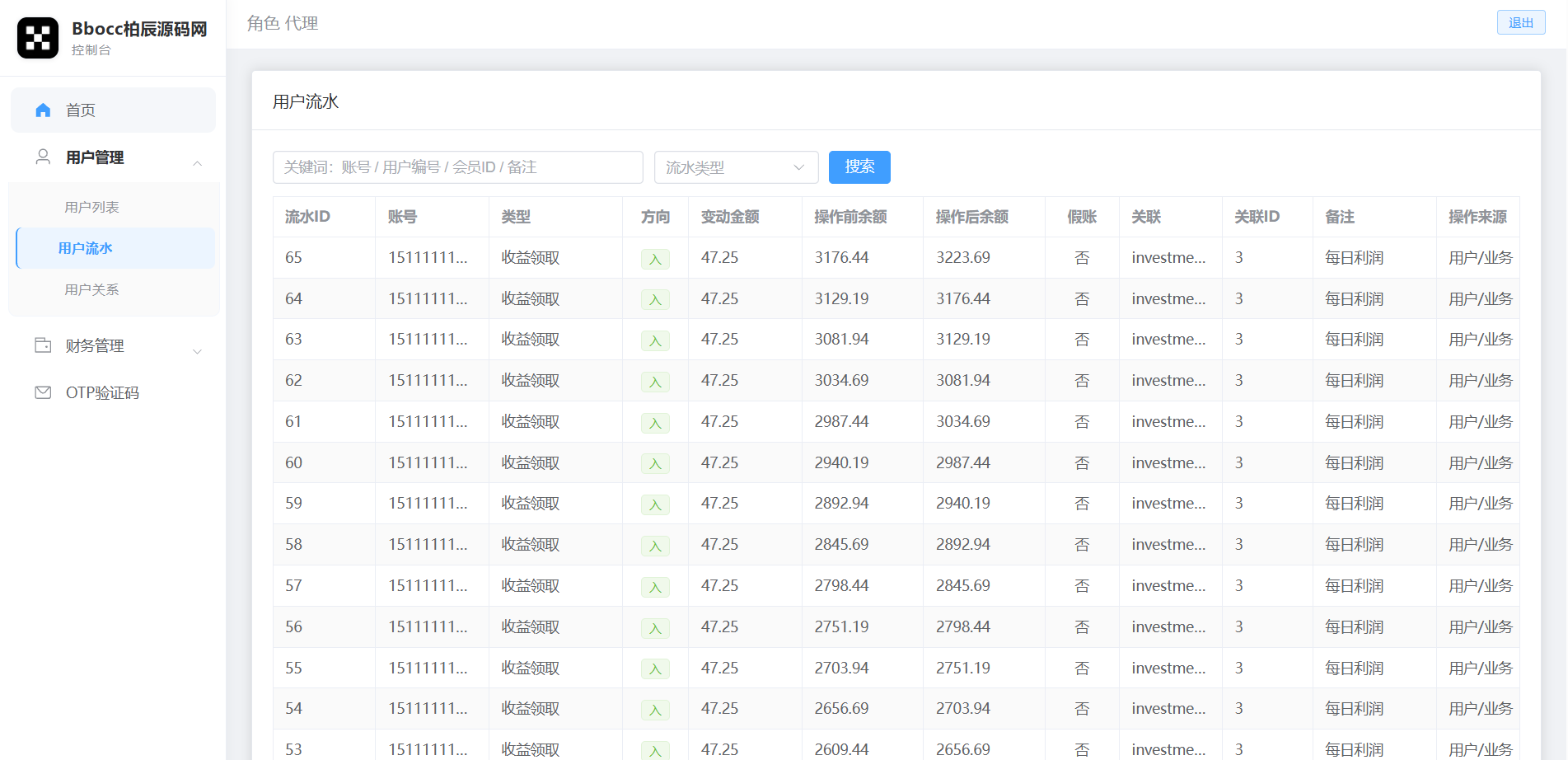1568x760 pixels.
Task: Click the direction 入 tag in row 58
Action: coord(655,546)
